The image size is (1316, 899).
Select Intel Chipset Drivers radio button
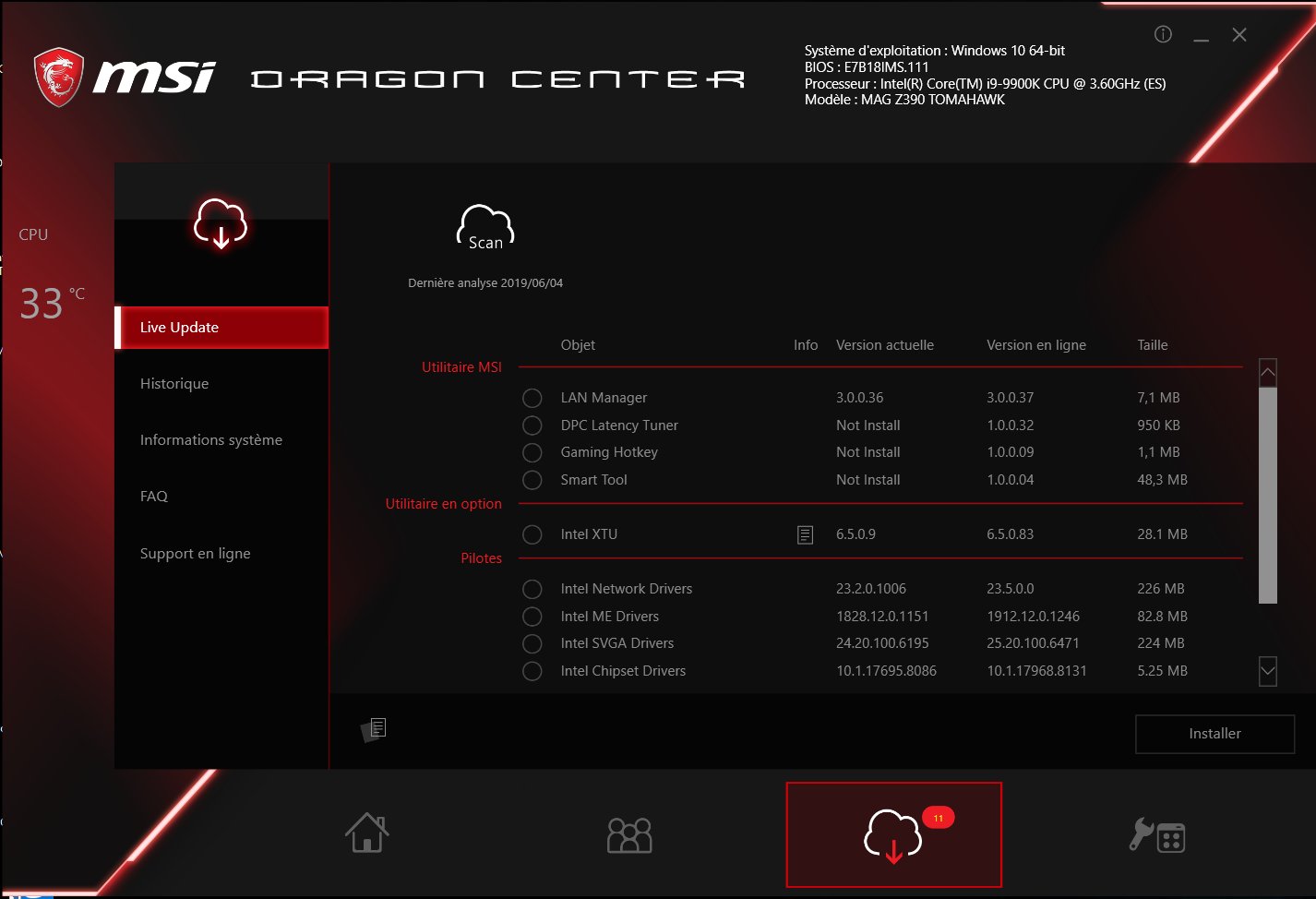click(x=532, y=671)
